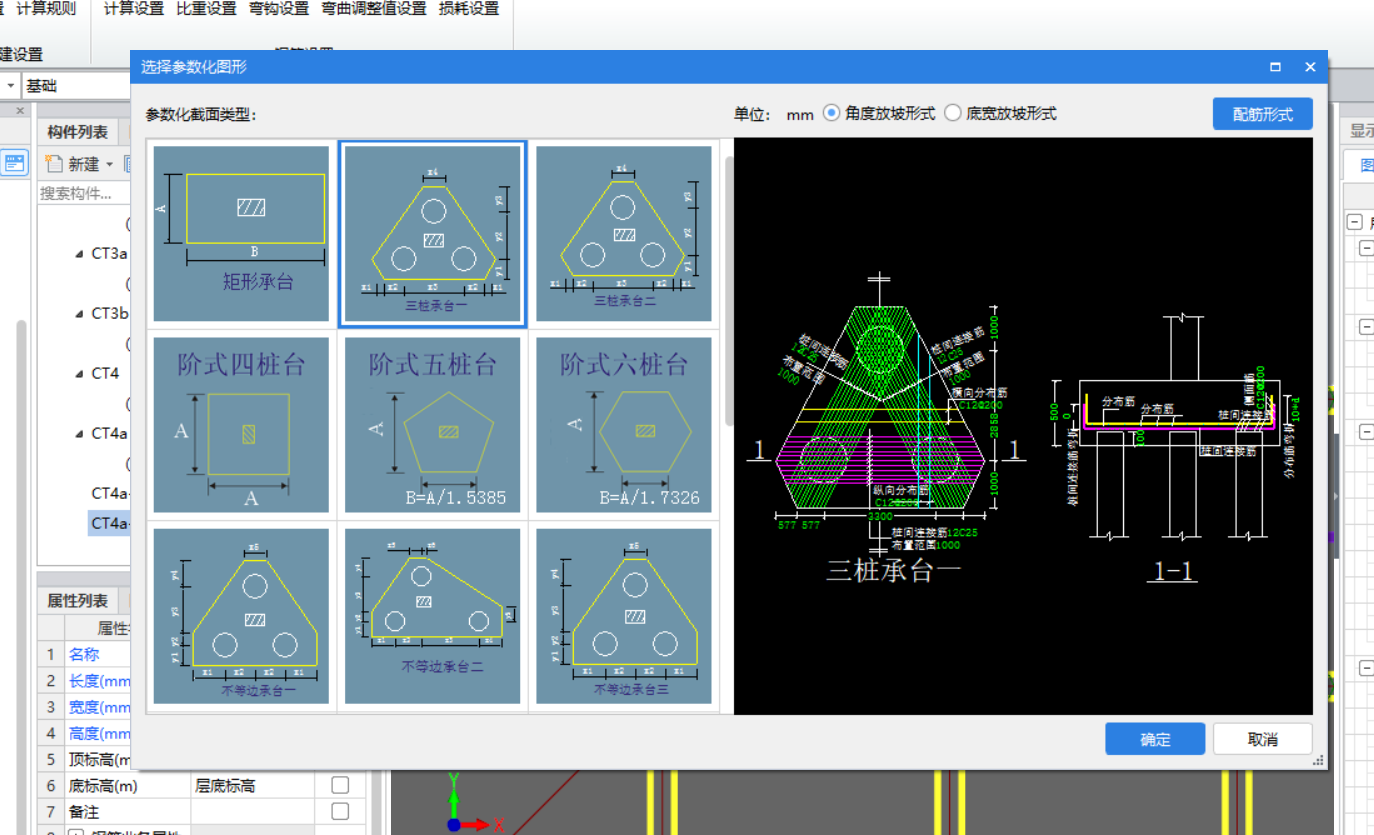Select the 阶式六桩台 section thumbnail
The width and height of the screenshot is (1374, 835).
coord(624,425)
